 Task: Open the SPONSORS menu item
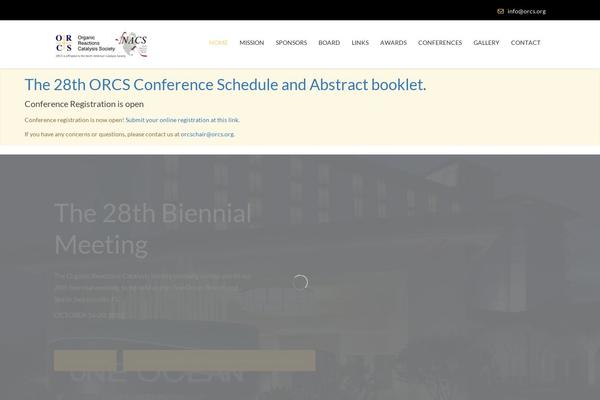pos(291,42)
